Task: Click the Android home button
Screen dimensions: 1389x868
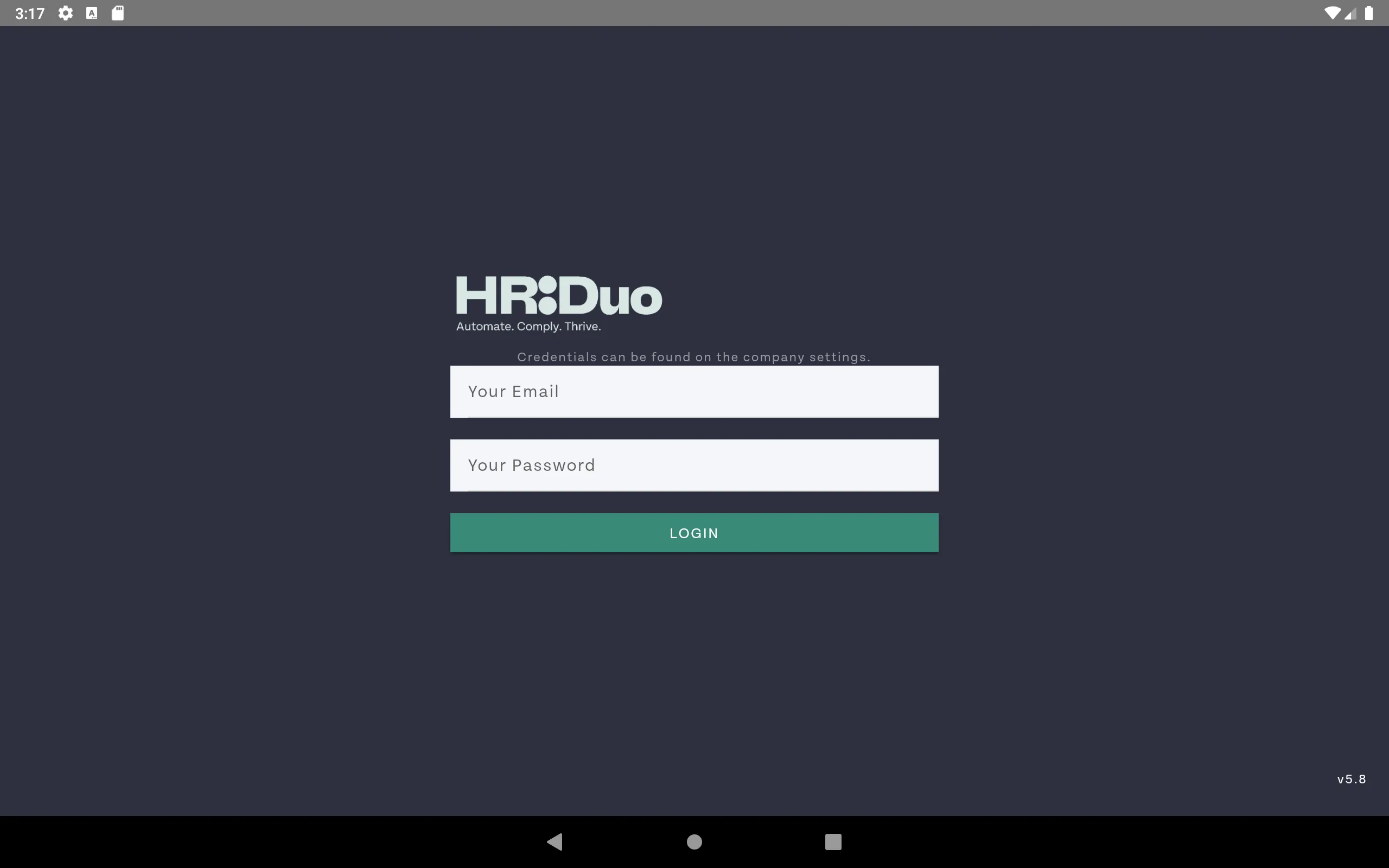Action: tap(694, 840)
